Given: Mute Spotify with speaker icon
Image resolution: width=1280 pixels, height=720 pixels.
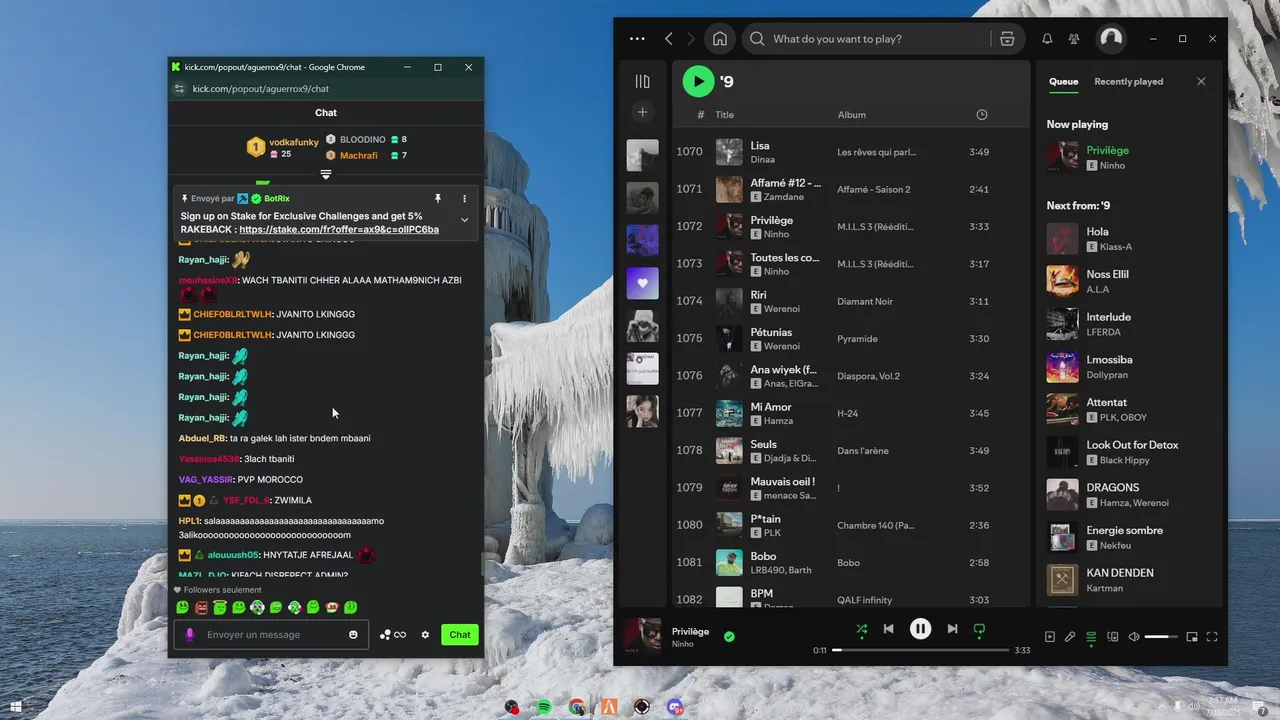Looking at the screenshot, I should [1134, 637].
